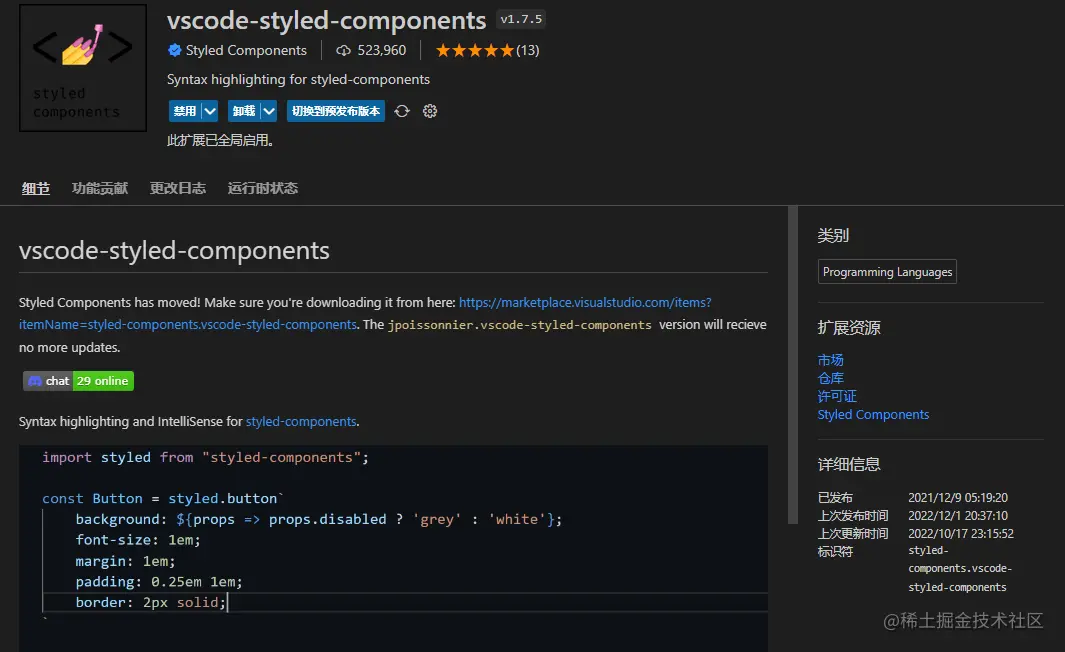Open Styled Components link under 扩展资源
1065x652 pixels.
pyautogui.click(x=873, y=414)
